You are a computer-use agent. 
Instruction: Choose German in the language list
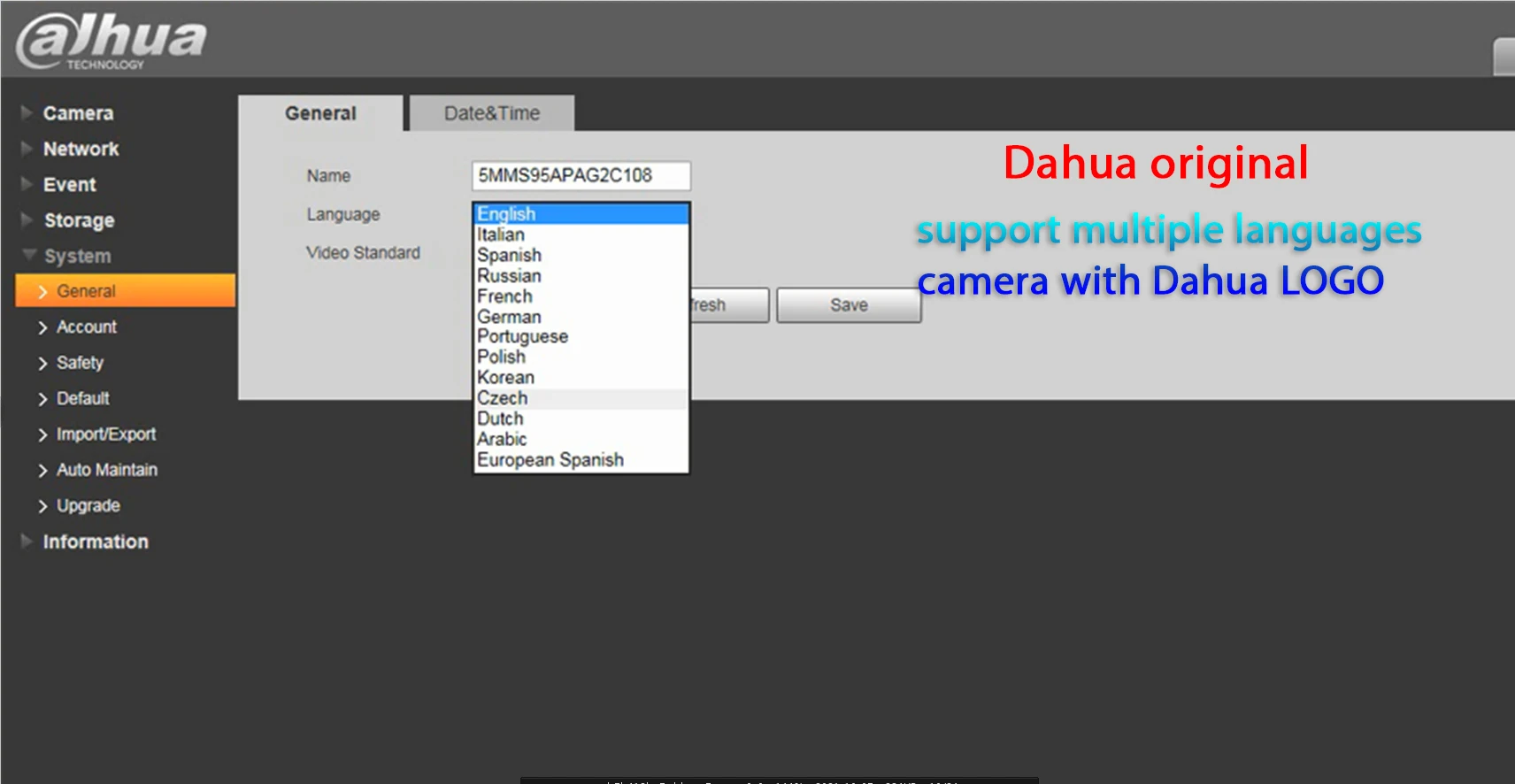pos(581,316)
